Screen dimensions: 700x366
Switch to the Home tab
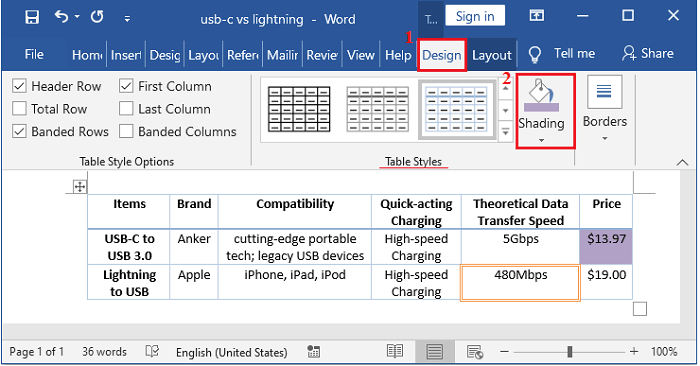click(x=87, y=55)
